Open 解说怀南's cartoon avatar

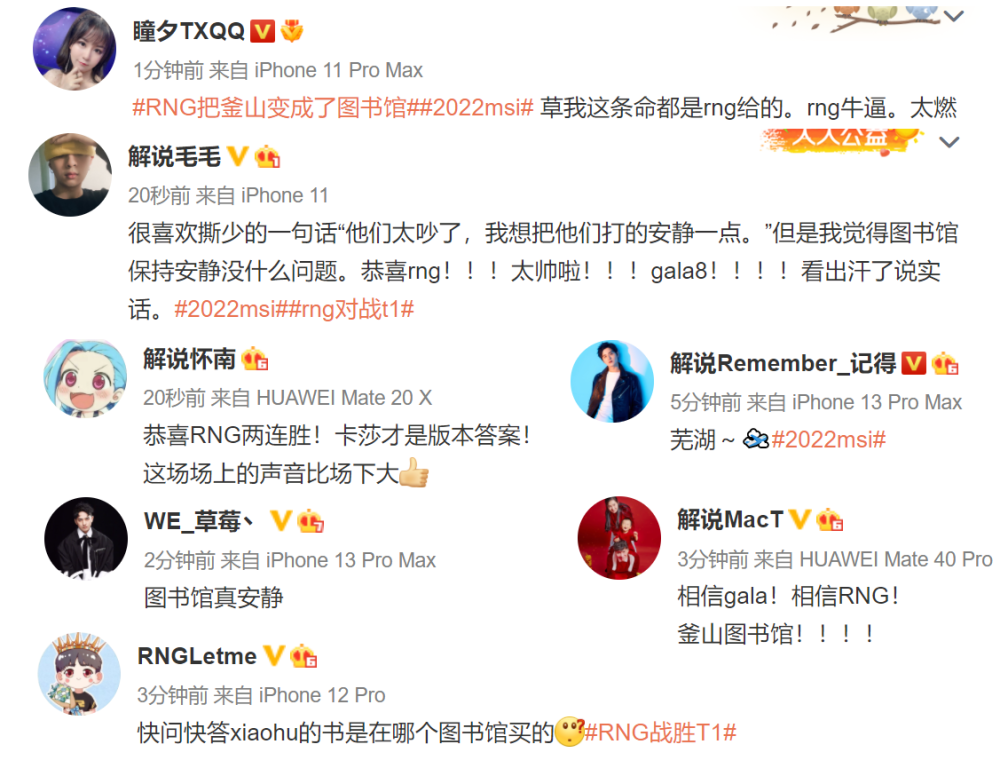coord(85,378)
